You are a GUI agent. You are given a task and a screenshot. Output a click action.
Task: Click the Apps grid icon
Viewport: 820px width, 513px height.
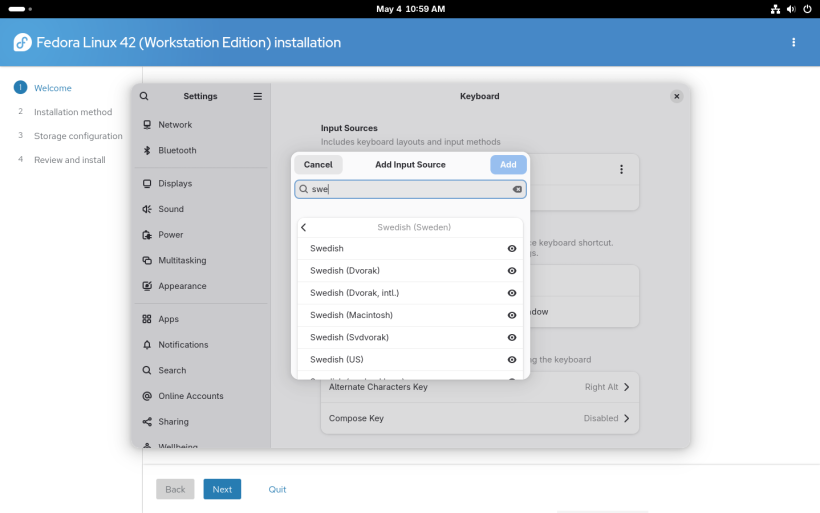point(147,319)
